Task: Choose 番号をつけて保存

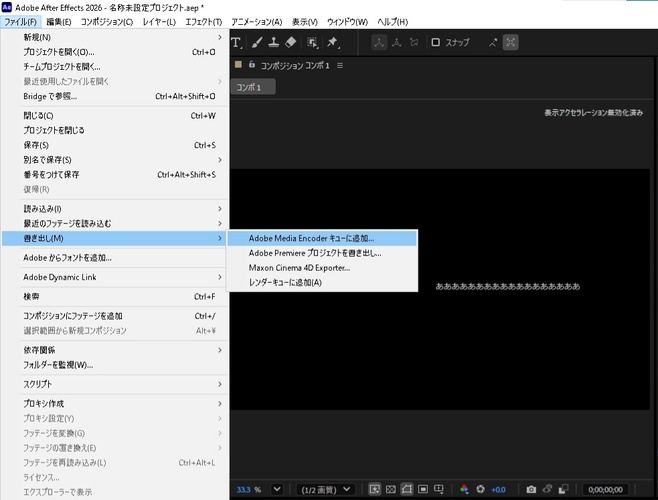Action: [x=115, y=175]
